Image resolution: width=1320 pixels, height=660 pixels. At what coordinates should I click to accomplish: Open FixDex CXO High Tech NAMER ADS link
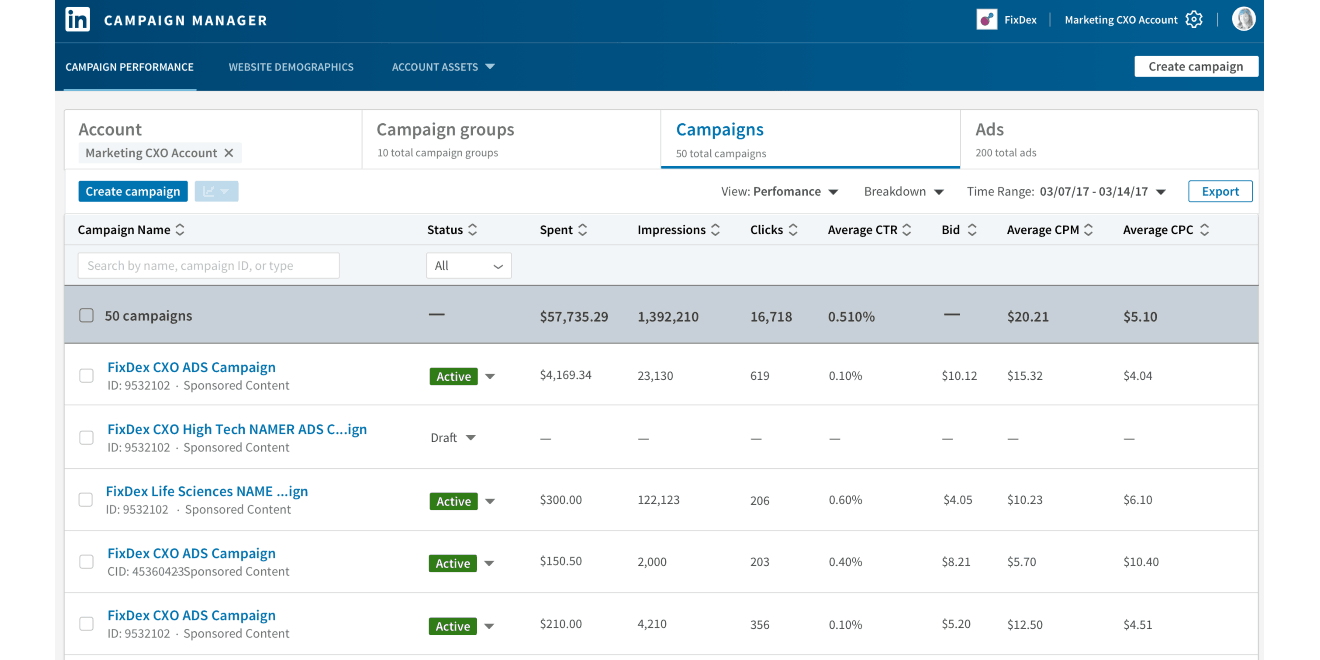coord(237,429)
